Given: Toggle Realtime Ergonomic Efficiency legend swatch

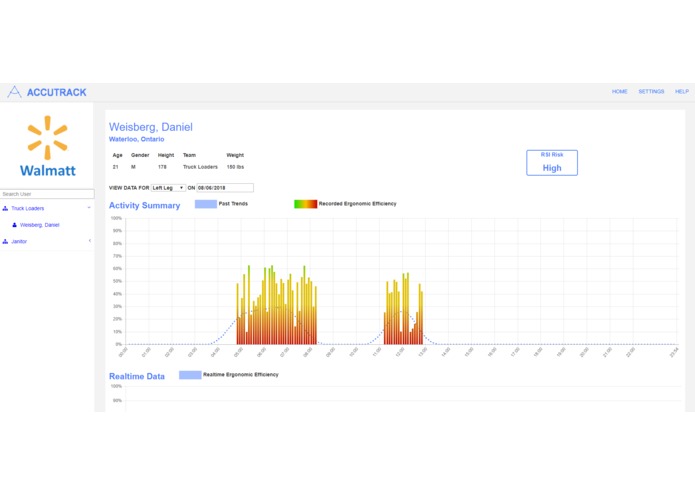Looking at the screenshot, I should tap(190, 375).
